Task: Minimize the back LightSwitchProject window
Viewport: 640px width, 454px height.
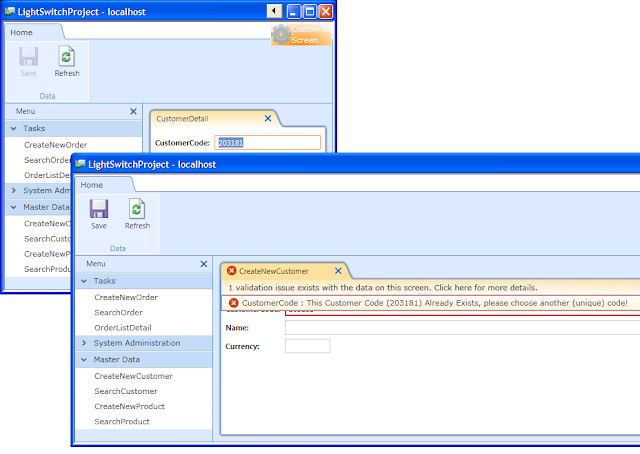Action: (294, 11)
